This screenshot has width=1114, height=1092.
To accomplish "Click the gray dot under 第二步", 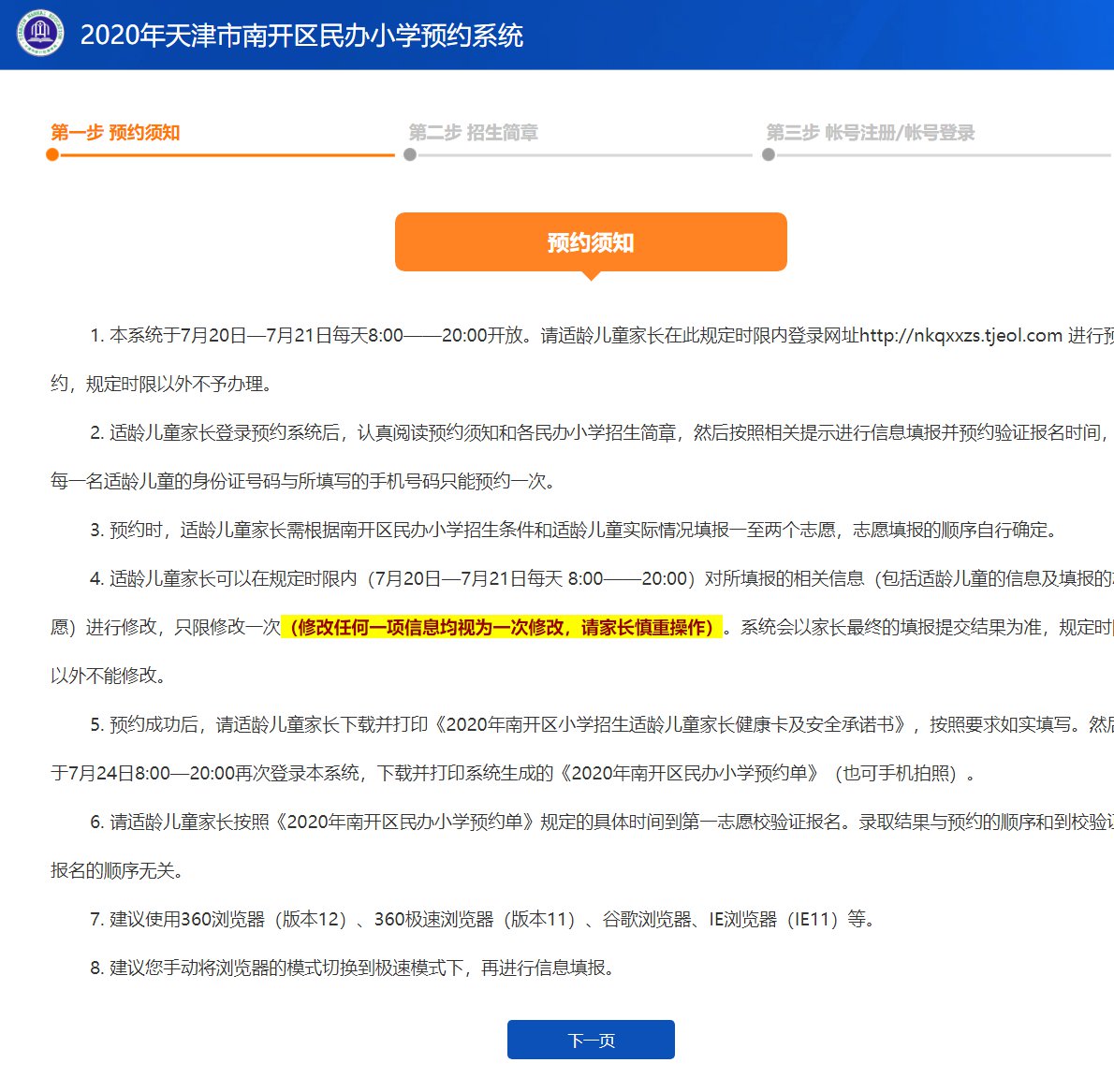I will 410,154.
